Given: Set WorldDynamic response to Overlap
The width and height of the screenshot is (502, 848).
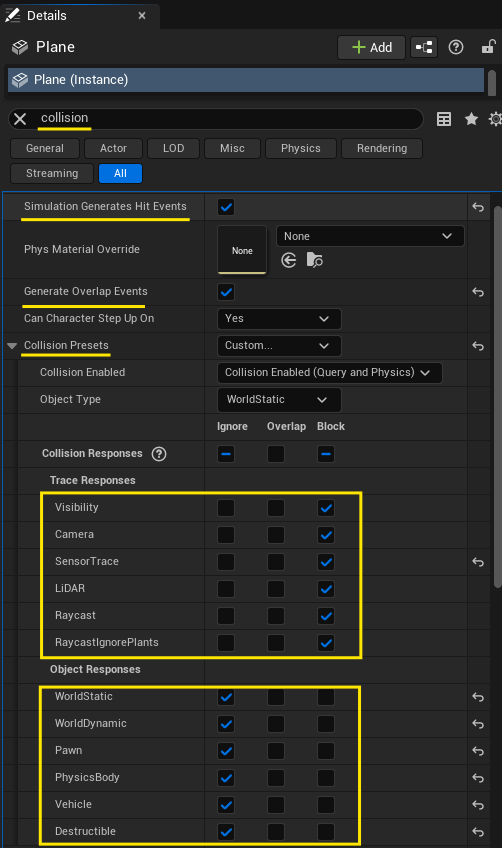Looking at the screenshot, I should point(276,724).
